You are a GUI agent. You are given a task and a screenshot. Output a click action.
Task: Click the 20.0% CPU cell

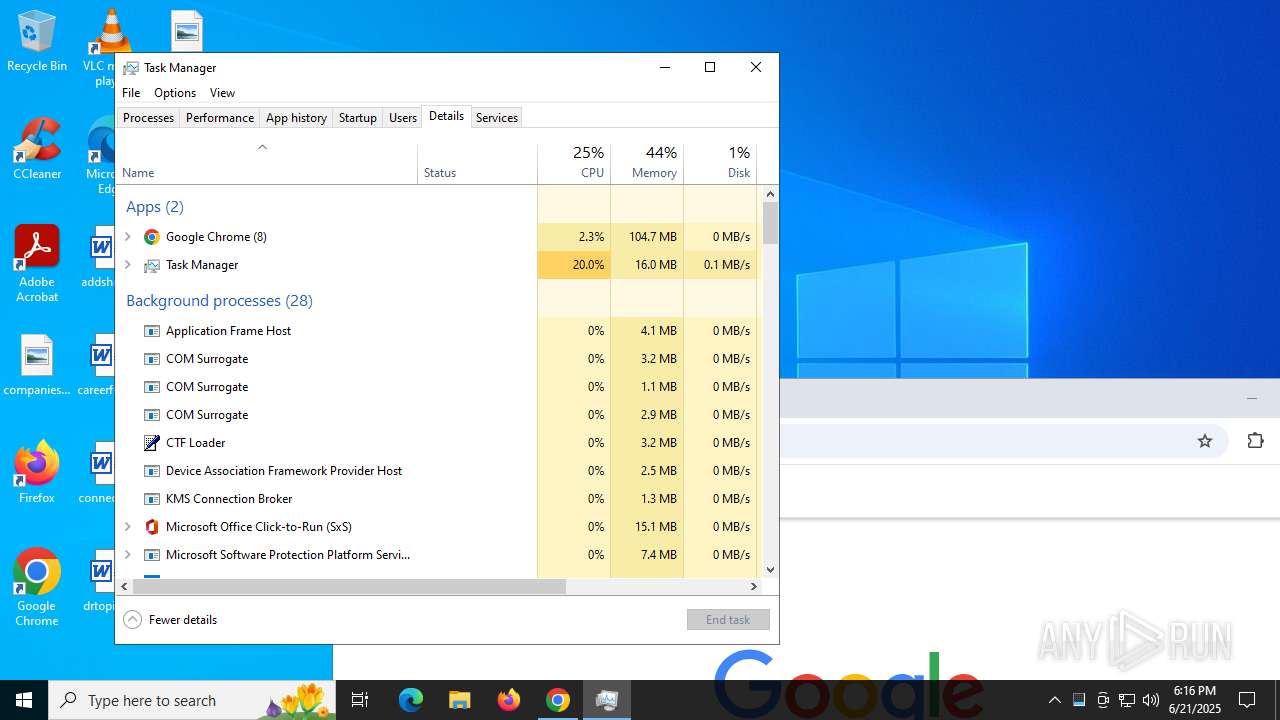pyautogui.click(x=574, y=265)
